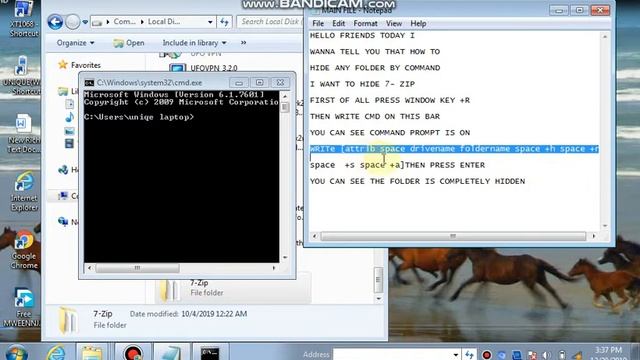This screenshot has height=360, width=640.
Task: Open the Notepad Edit menu
Action: pyautogui.click(x=338, y=23)
